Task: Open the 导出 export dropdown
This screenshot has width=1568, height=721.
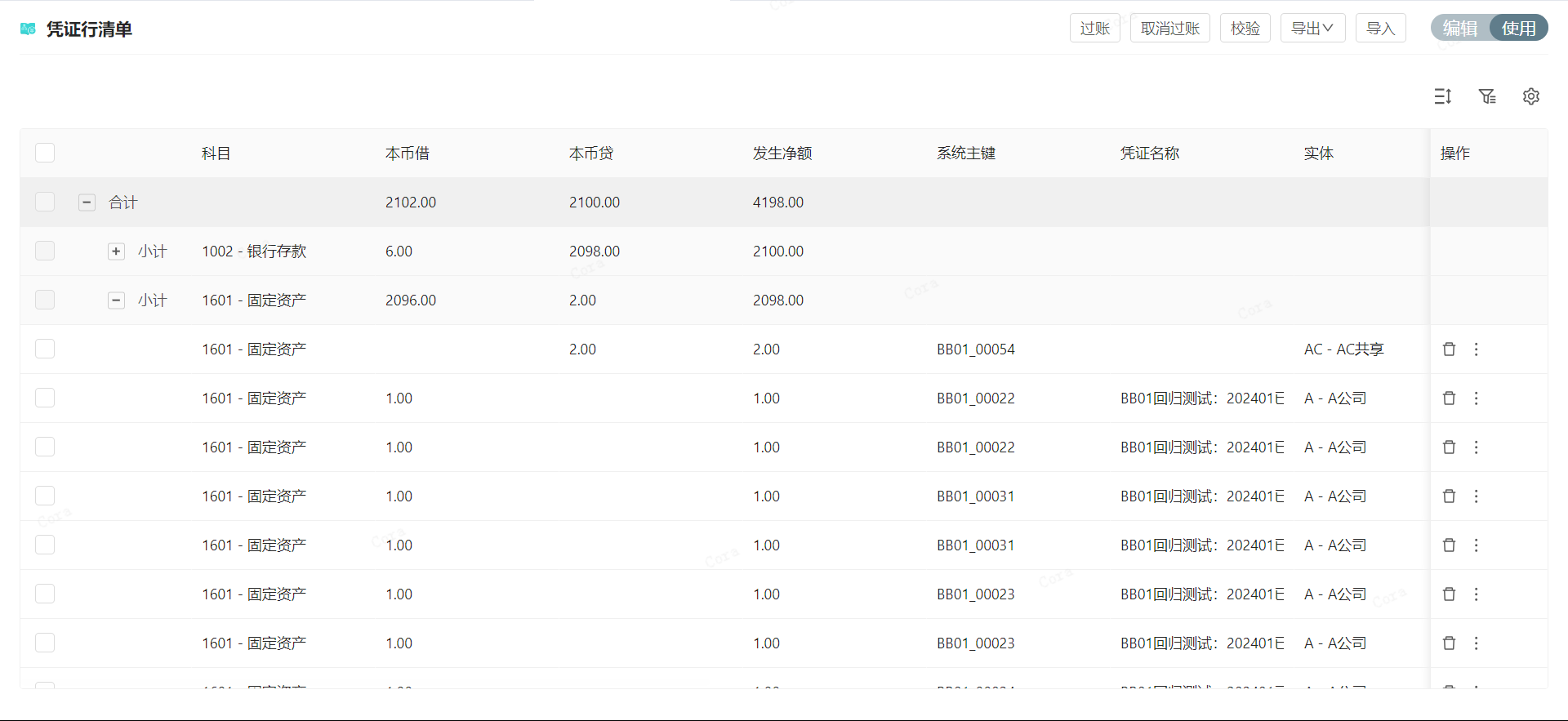Action: [x=1312, y=29]
